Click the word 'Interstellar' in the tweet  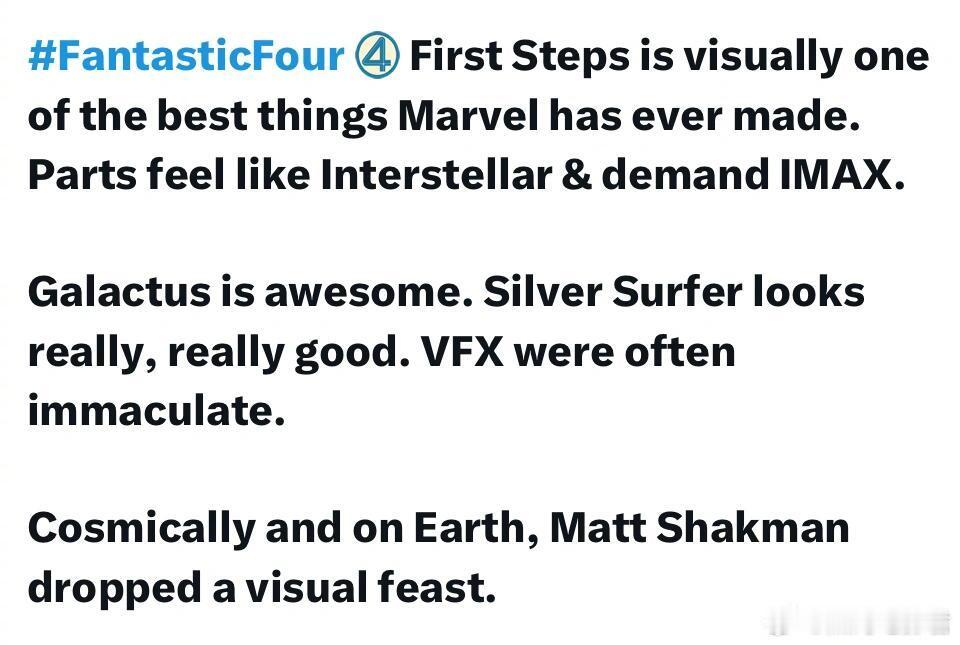[x=435, y=174]
